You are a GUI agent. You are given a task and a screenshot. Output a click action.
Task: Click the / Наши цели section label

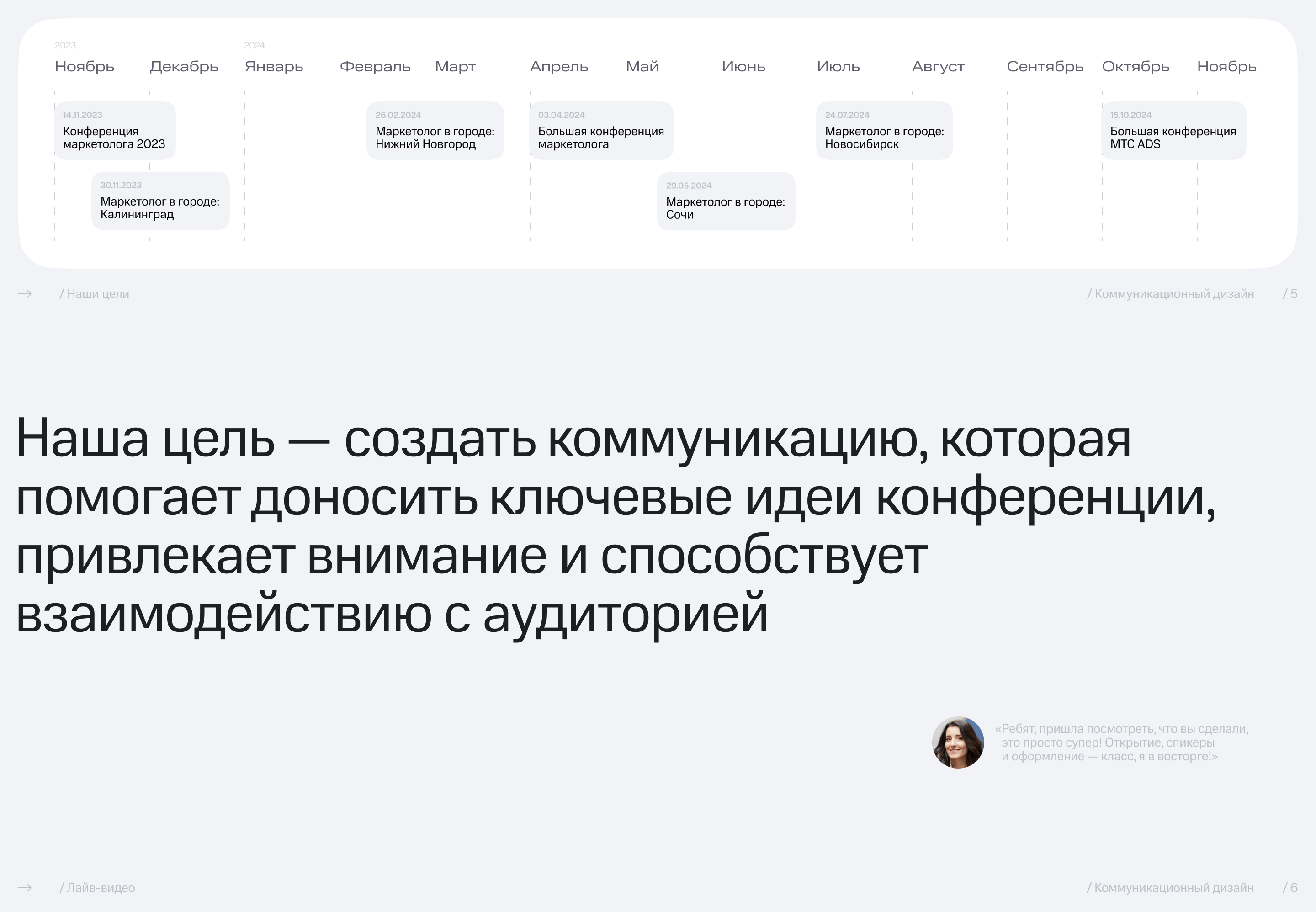click(x=94, y=294)
